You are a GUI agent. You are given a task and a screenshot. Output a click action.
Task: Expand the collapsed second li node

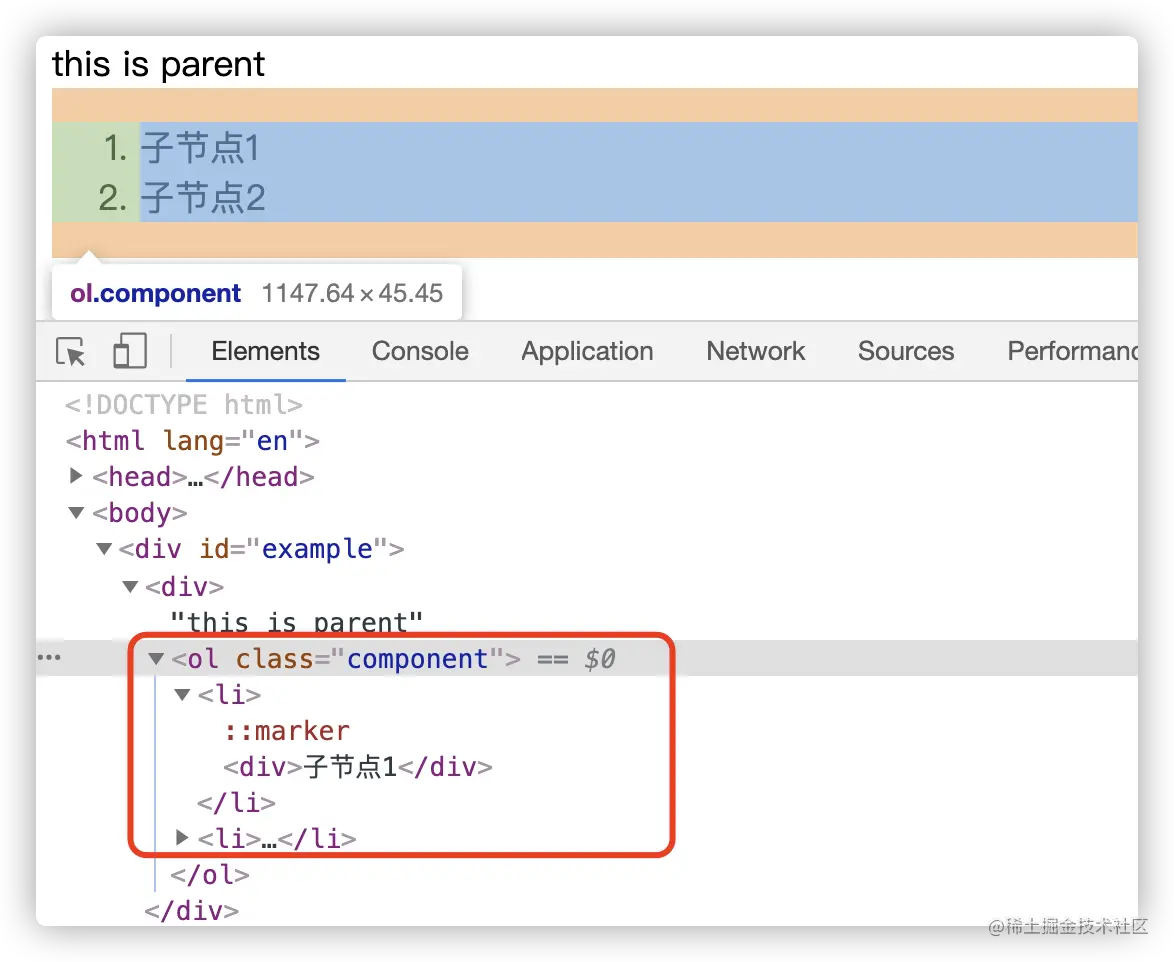(182, 838)
